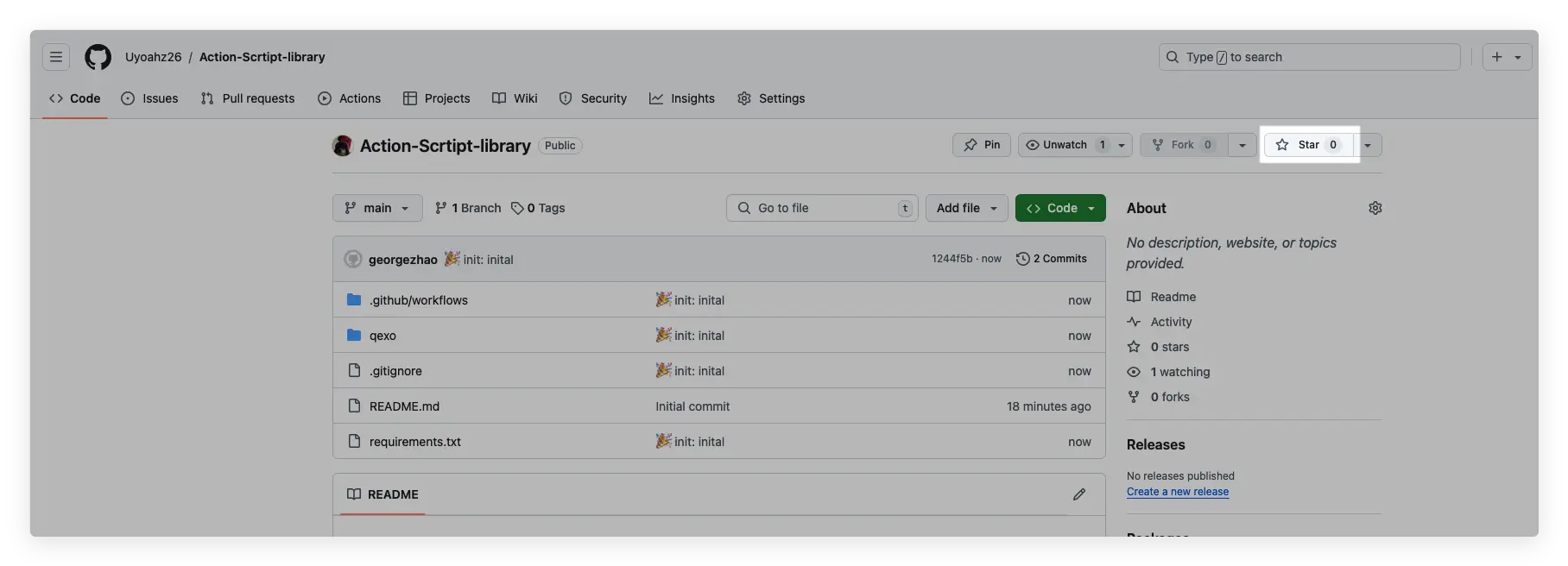
Task: Click the Activity pulse icon
Action: 1134,322
